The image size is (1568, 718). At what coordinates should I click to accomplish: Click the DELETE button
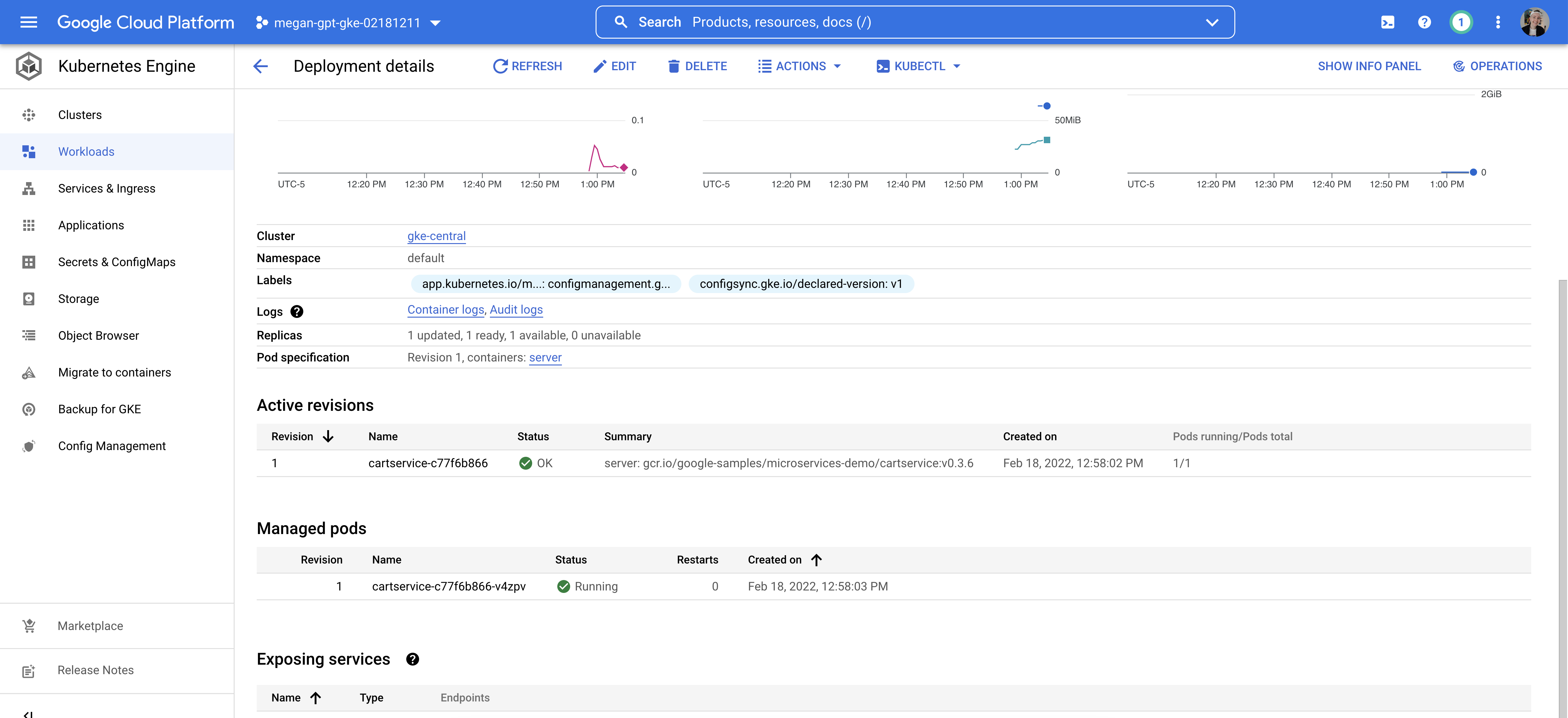697,66
